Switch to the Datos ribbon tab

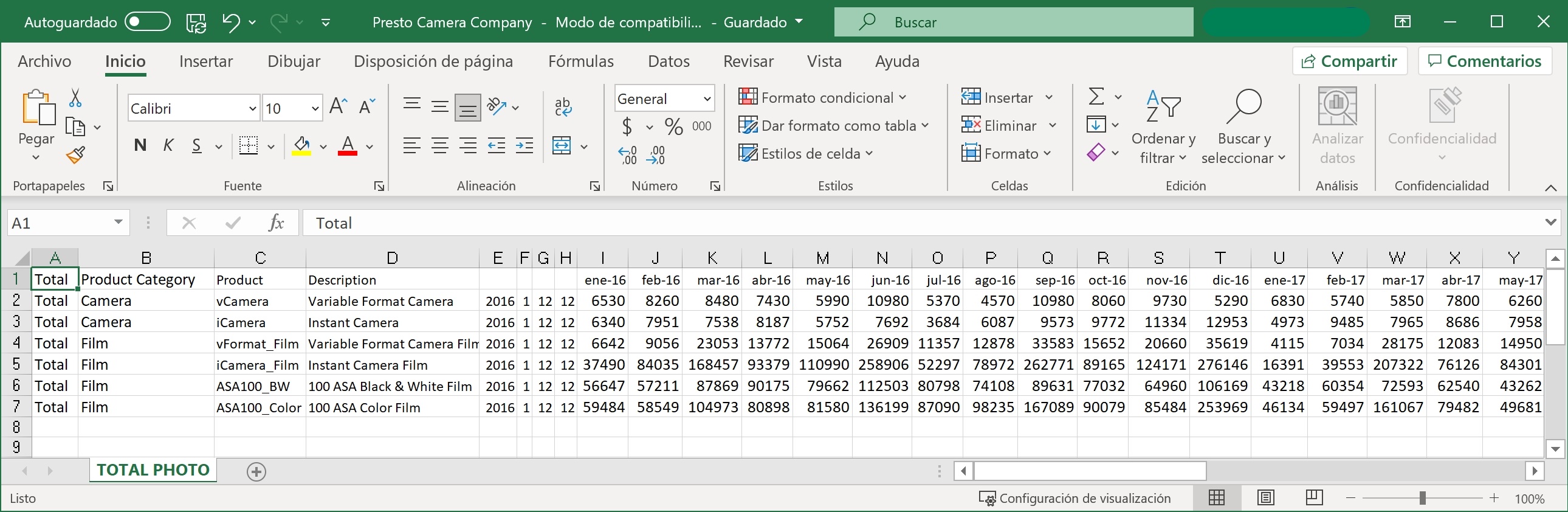tap(669, 61)
